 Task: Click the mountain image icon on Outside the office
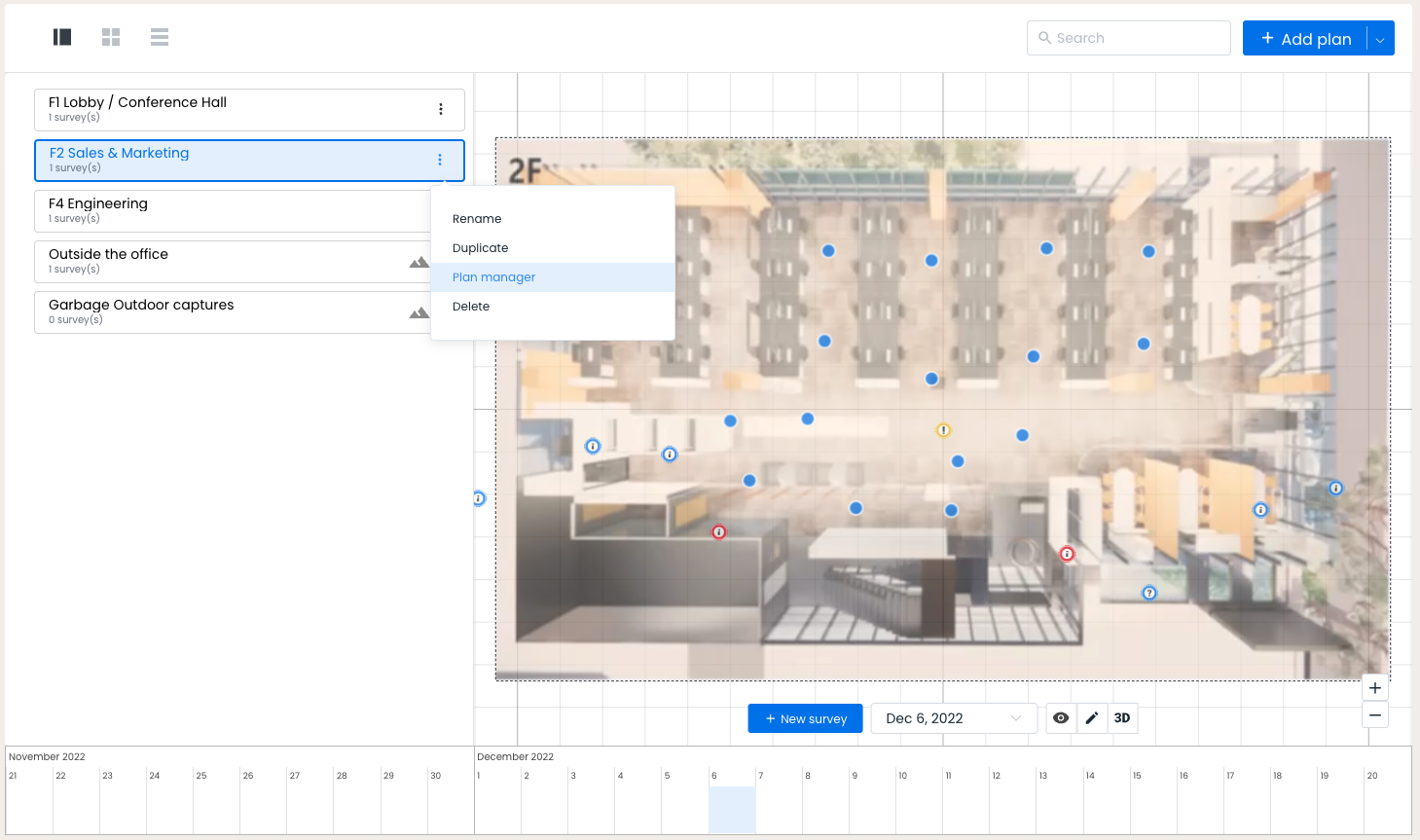[x=419, y=262]
